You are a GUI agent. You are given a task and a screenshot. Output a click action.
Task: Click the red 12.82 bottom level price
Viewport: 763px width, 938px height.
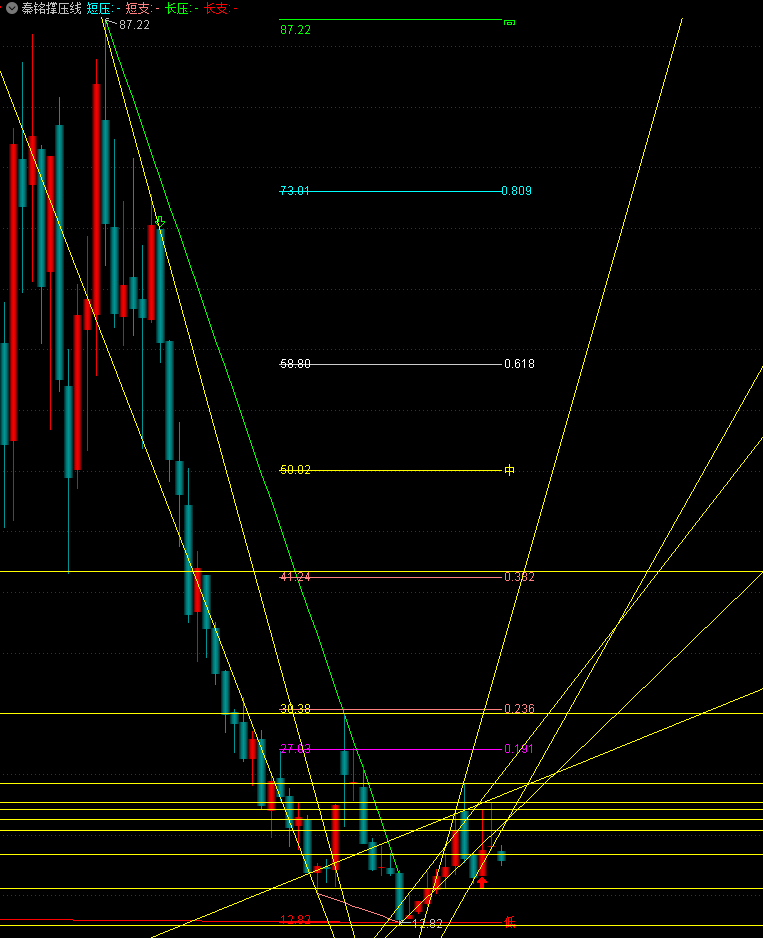295,919
